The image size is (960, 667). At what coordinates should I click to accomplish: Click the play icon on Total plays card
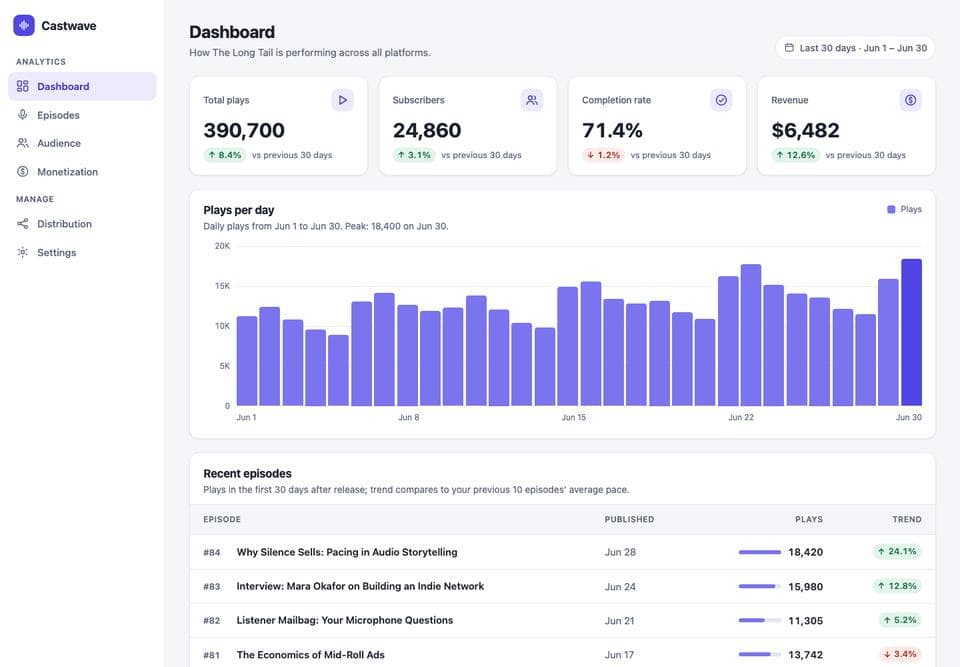(343, 100)
